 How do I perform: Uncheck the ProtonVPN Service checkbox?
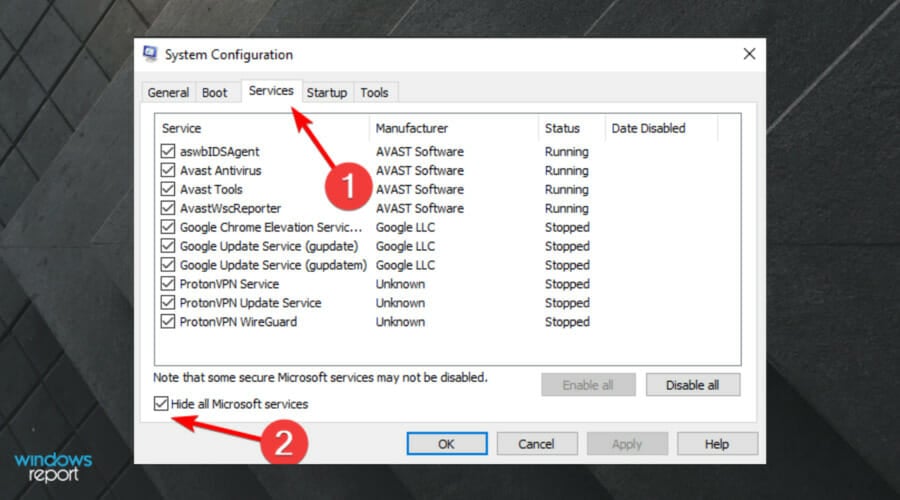tap(168, 284)
